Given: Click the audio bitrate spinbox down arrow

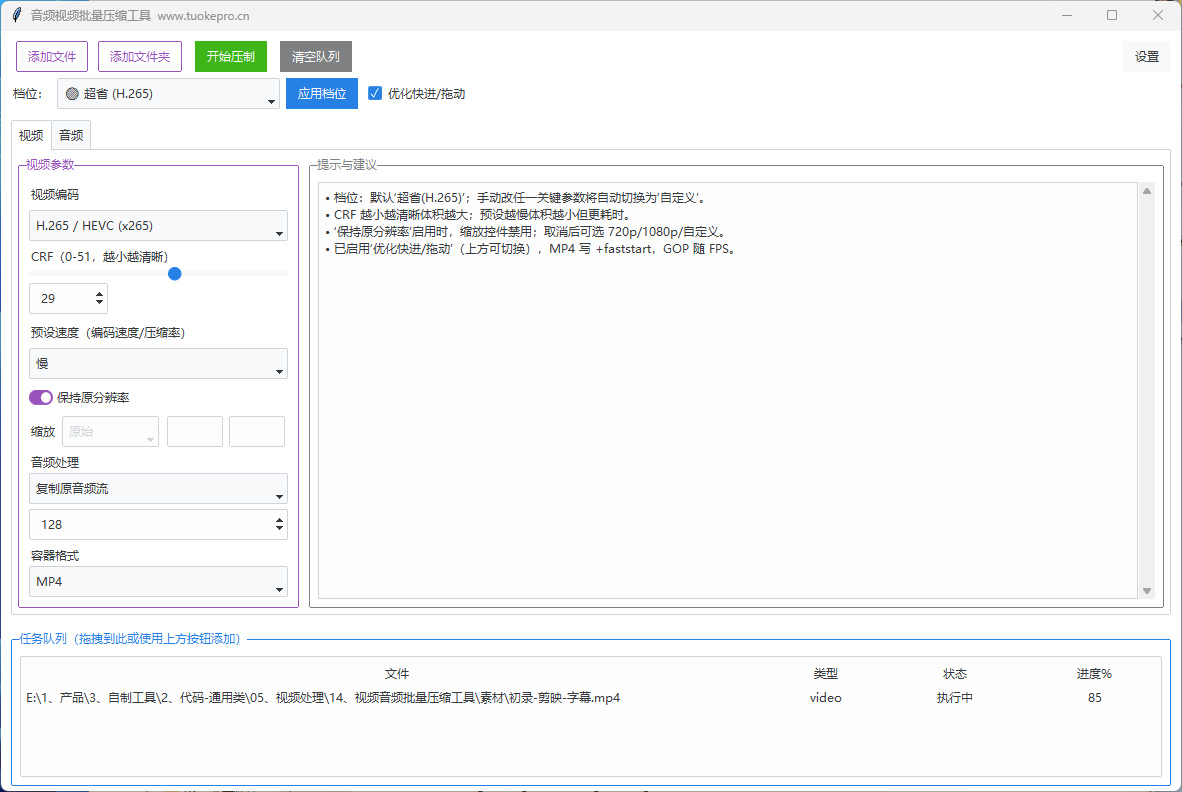Looking at the screenshot, I should coord(279,529).
